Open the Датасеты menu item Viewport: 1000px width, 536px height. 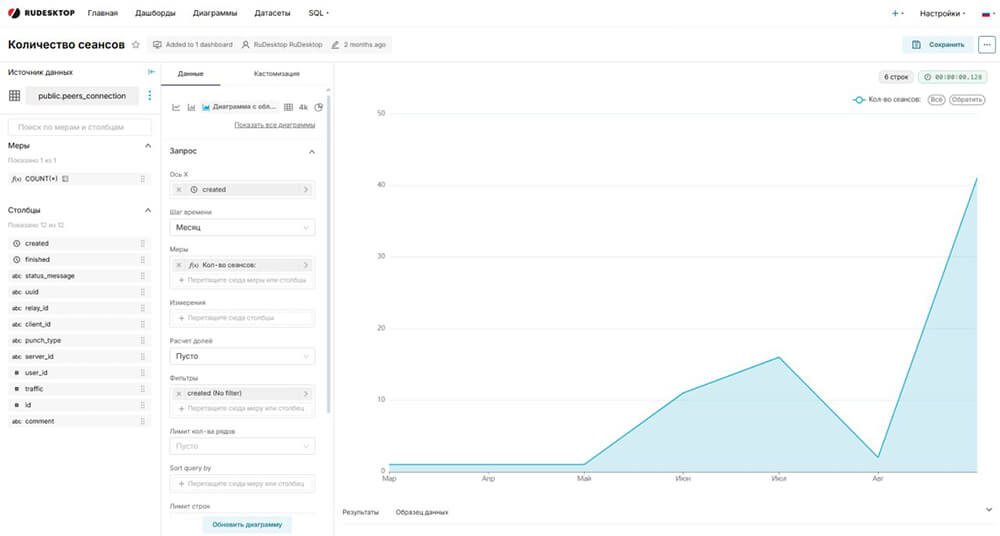(x=272, y=13)
